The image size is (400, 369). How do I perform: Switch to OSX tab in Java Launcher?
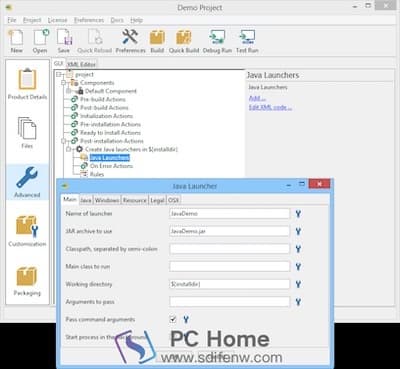[173, 200]
